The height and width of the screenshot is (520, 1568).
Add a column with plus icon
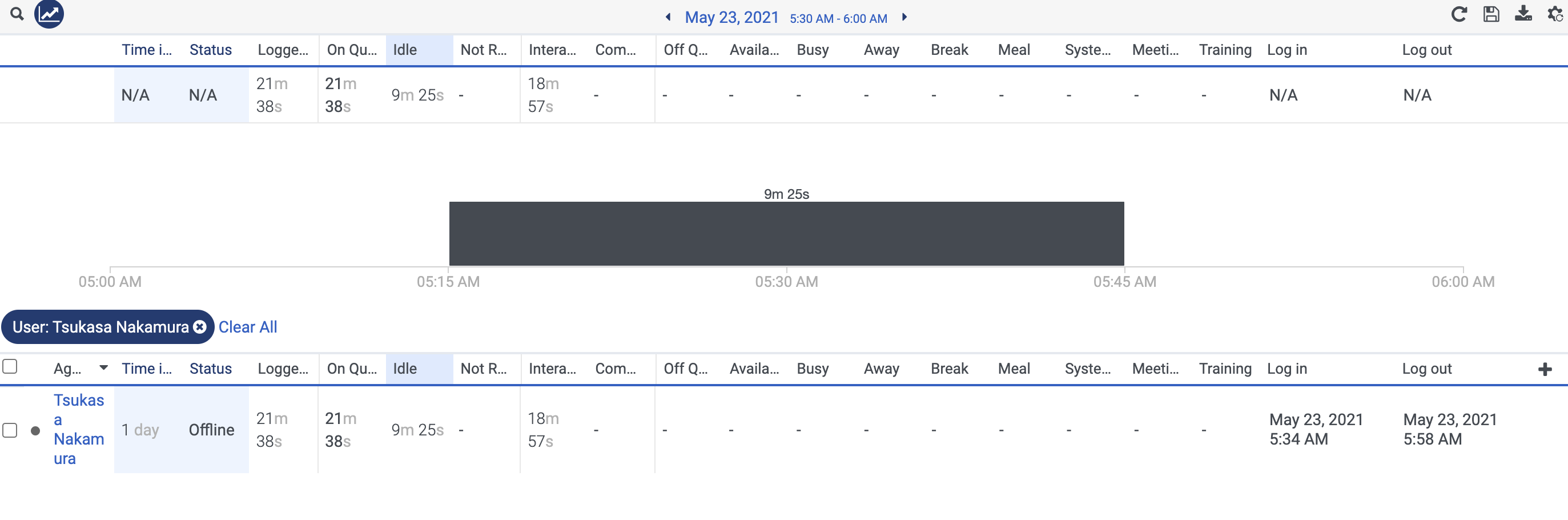point(1544,369)
